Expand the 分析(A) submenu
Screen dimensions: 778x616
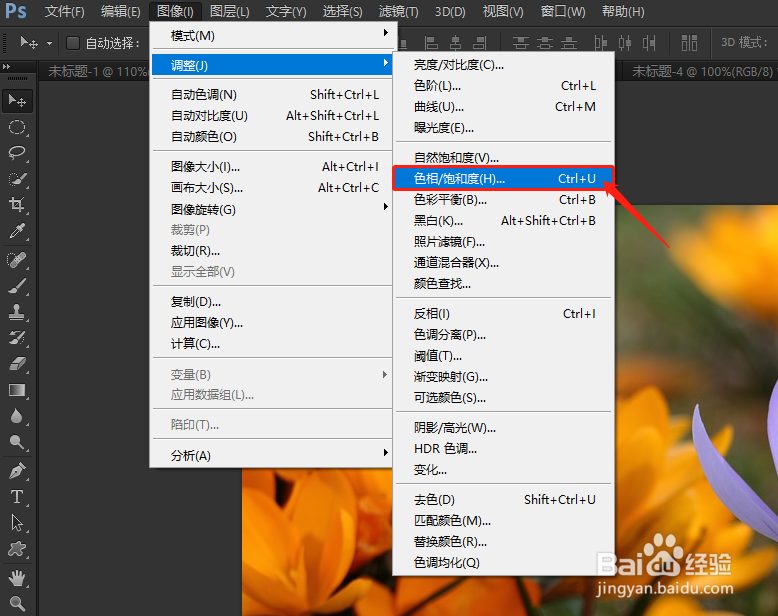(x=271, y=455)
